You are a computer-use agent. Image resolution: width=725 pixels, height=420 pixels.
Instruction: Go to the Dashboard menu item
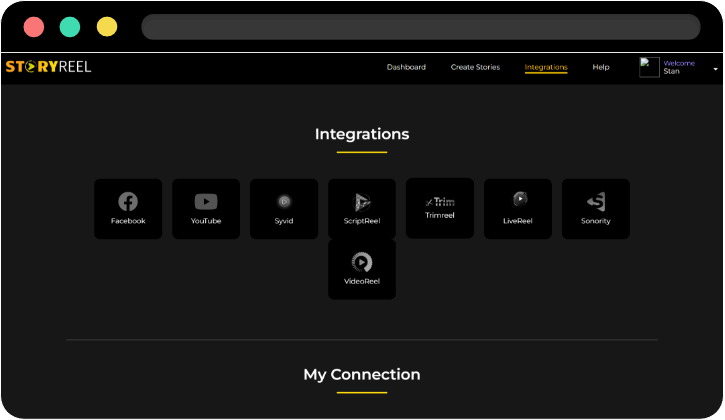pos(406,67)
